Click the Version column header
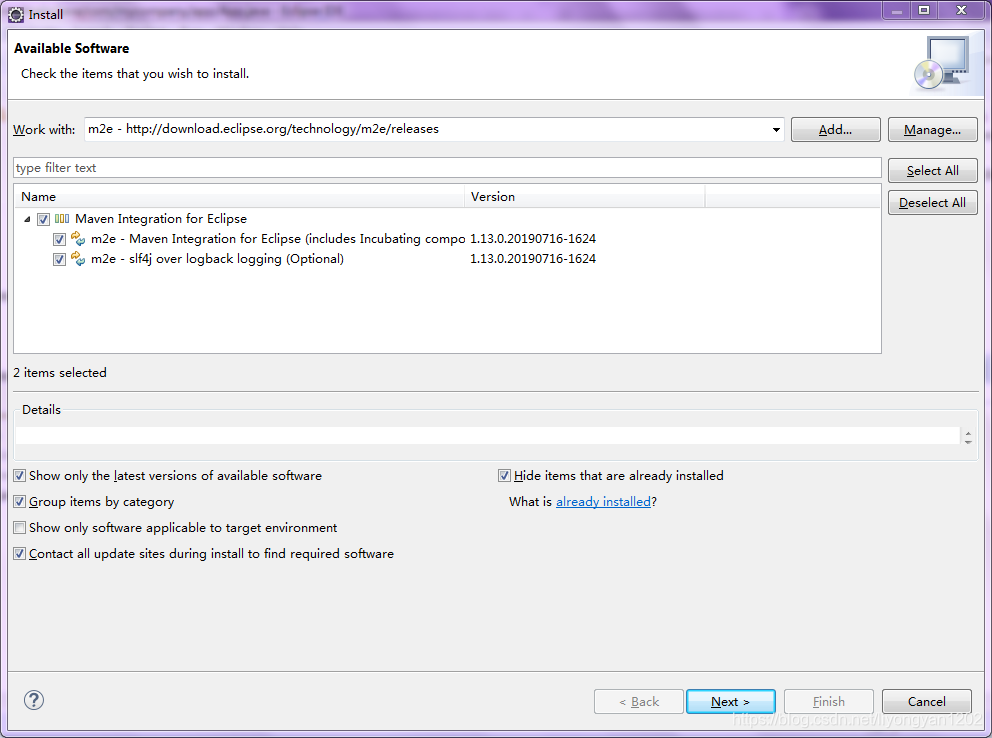 585,197
